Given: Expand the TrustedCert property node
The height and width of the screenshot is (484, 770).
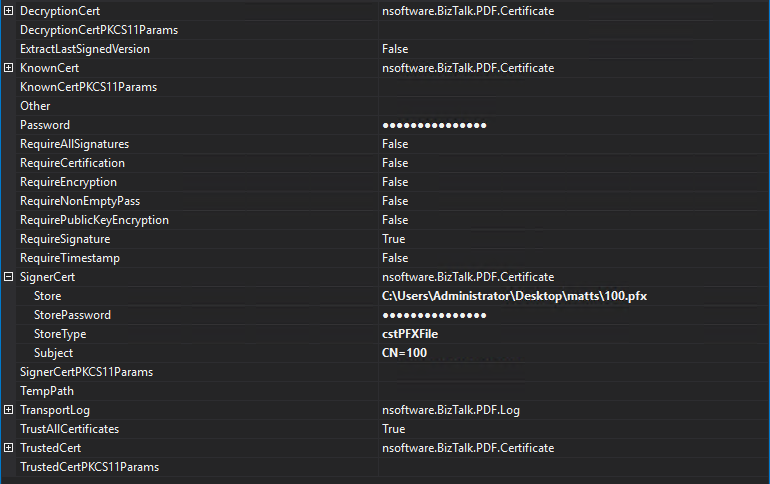Looking at the screenshot, I should [x=8, y=448].
